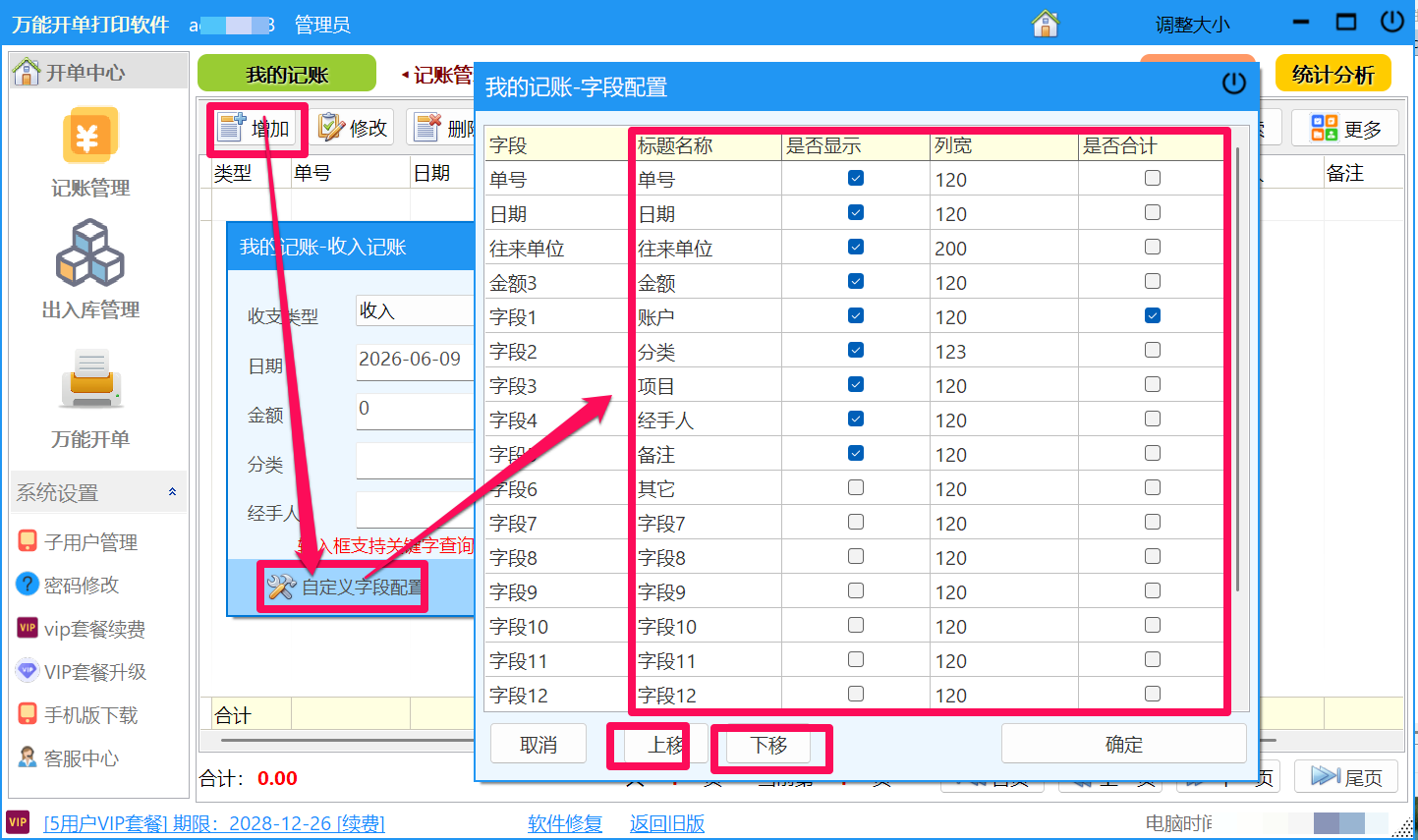This screenshot has width=1418, height=840.
Task: Click the VIP套餐升级 diamond icon
Action: tap(28, 671)
